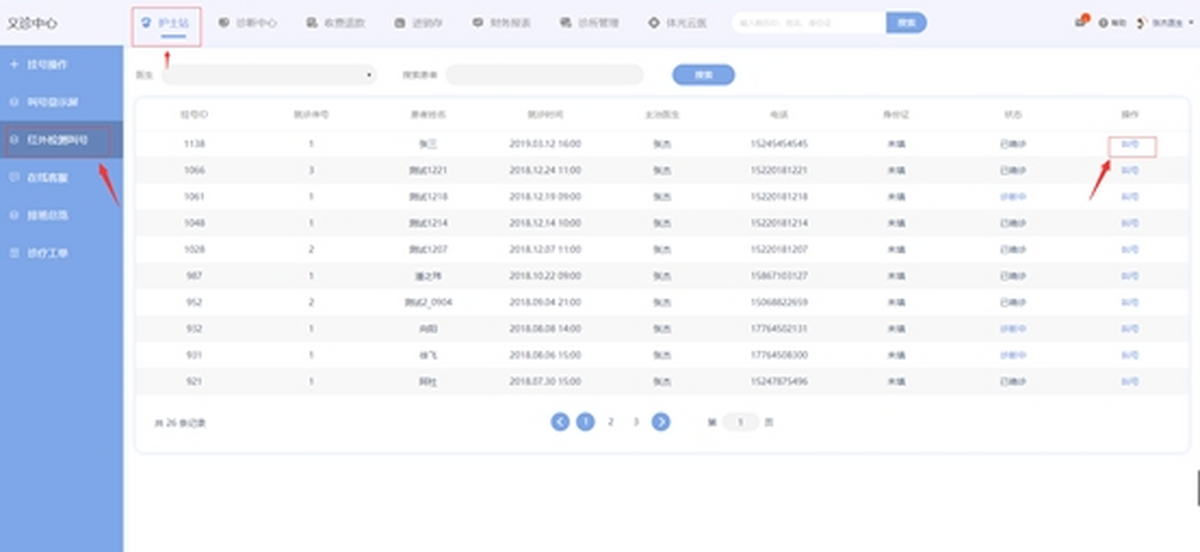
Task: Click the previous page arrow
Action: tap(560, 422)
